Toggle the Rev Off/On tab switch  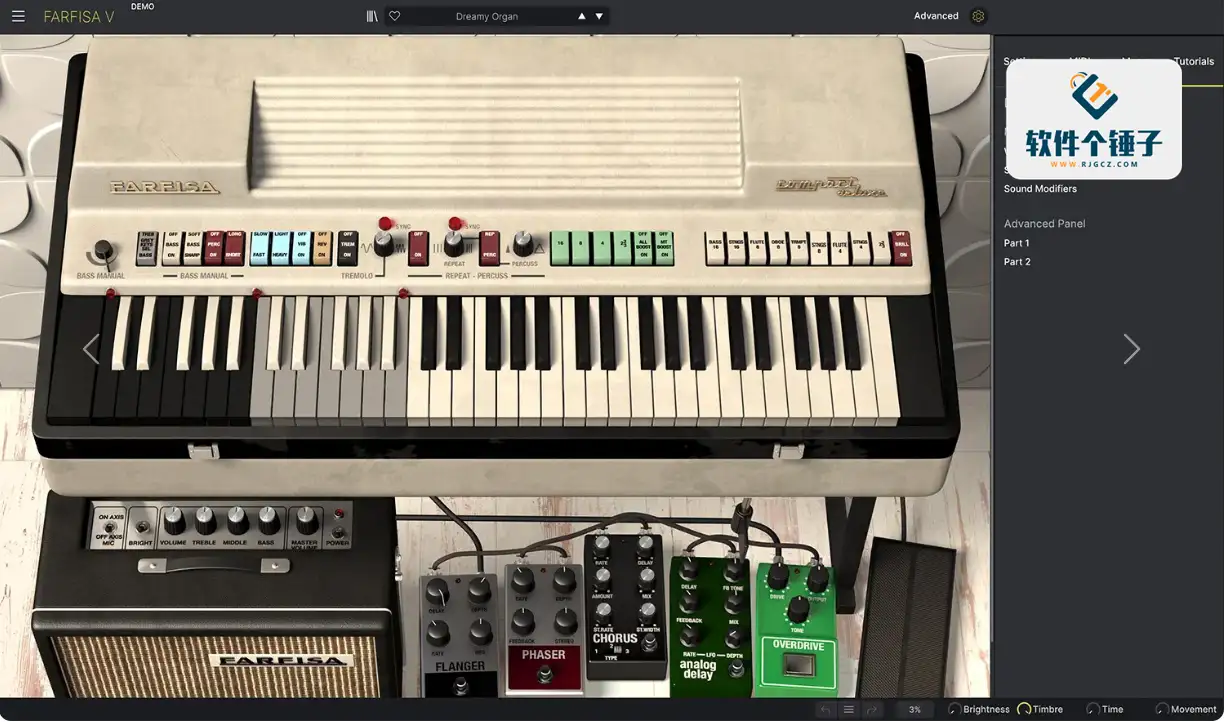[x=322, y=248]
